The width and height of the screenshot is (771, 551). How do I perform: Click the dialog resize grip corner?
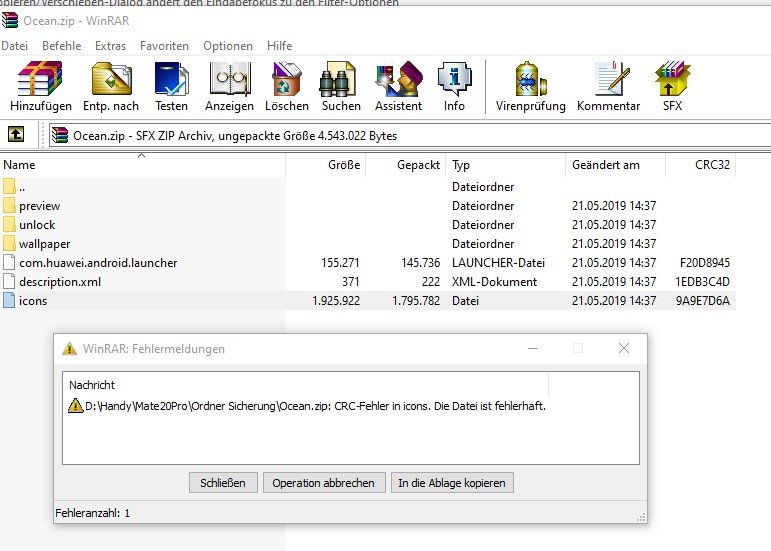(641, 517)
